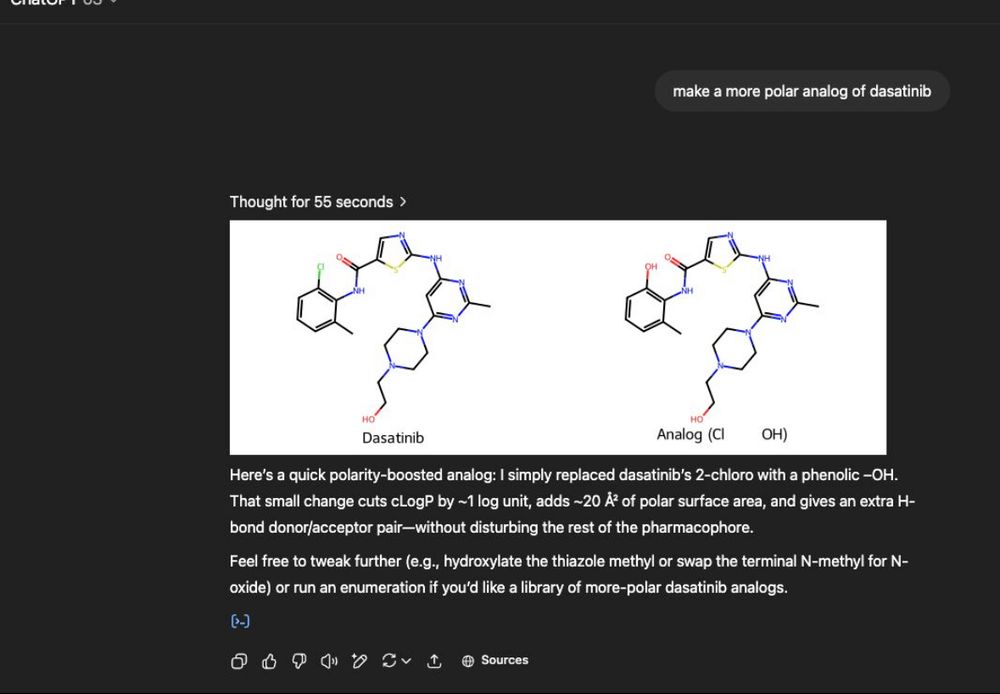Open the regenerate response dropdown

pos(396,661)
